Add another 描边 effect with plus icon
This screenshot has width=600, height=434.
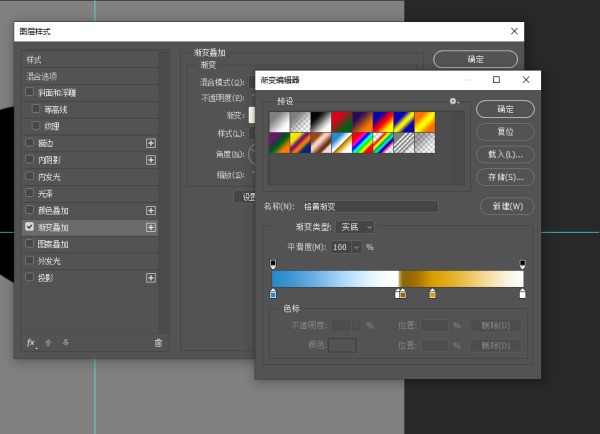coord(151,143)
